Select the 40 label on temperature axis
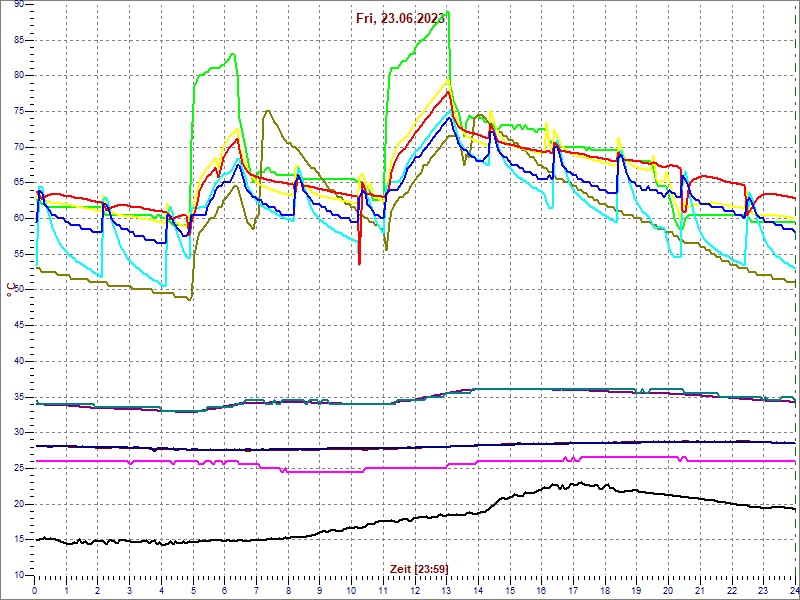The image size is (800, 600). click(19, 361)
